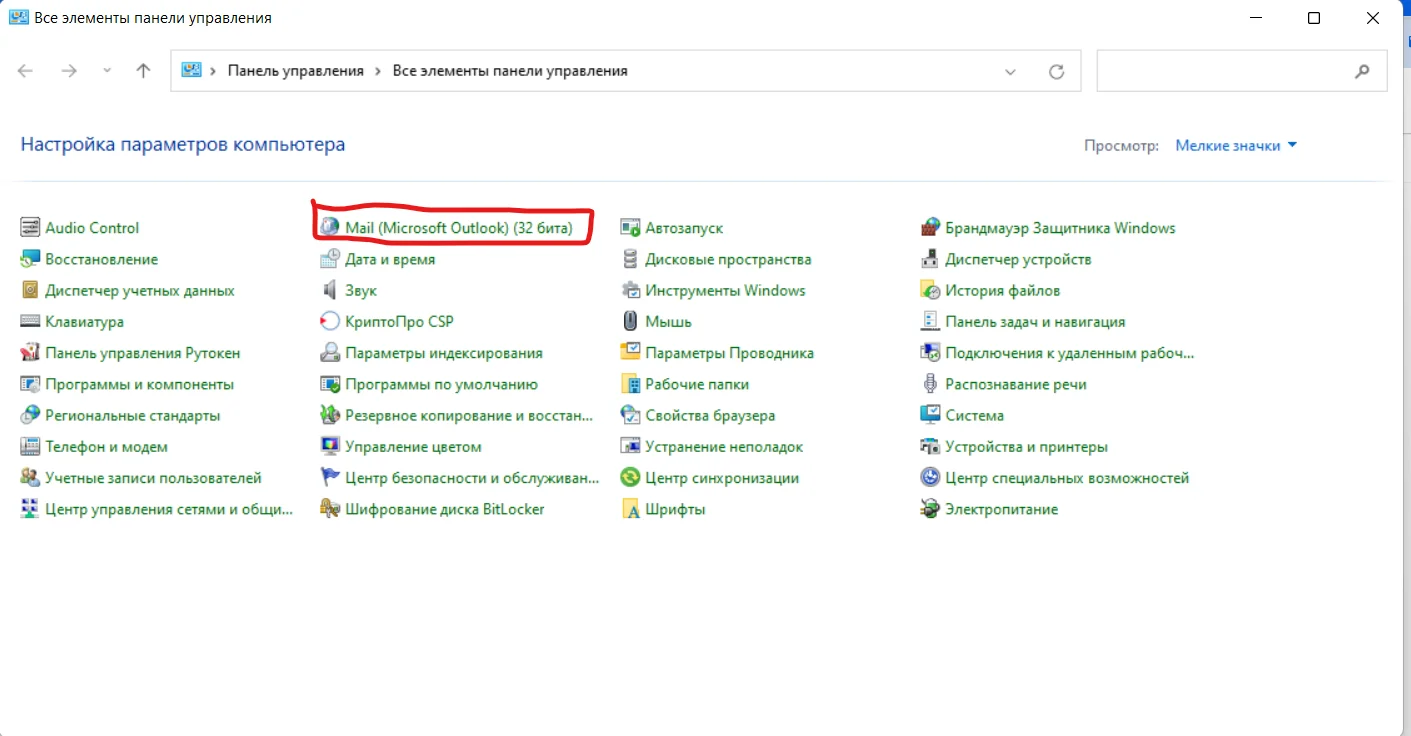Click the Мышь mouse icon

(x=630, y=322)
